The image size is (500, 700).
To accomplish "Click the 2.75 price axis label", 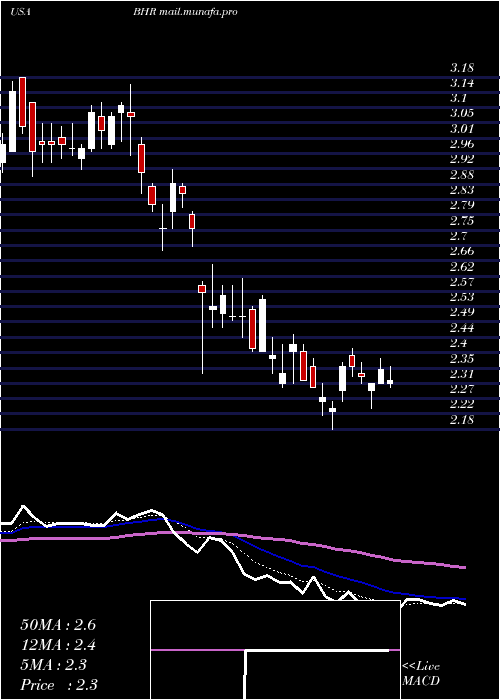I will point(462,221).
